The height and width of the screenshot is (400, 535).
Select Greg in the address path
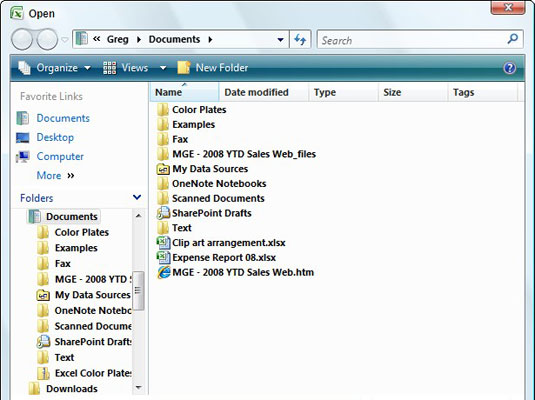(117, 39)
